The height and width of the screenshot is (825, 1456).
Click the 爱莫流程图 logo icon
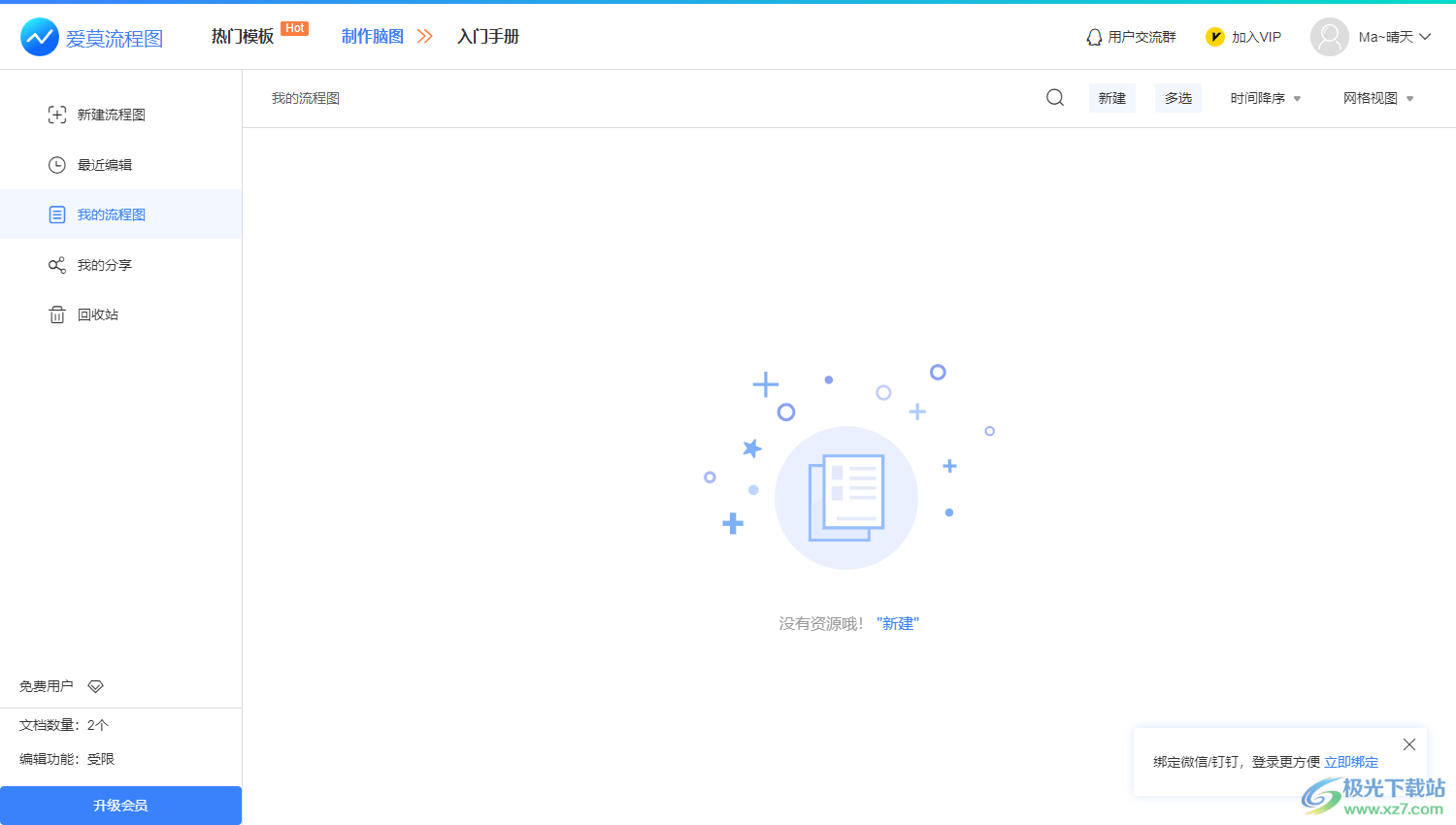click(40, 37)
